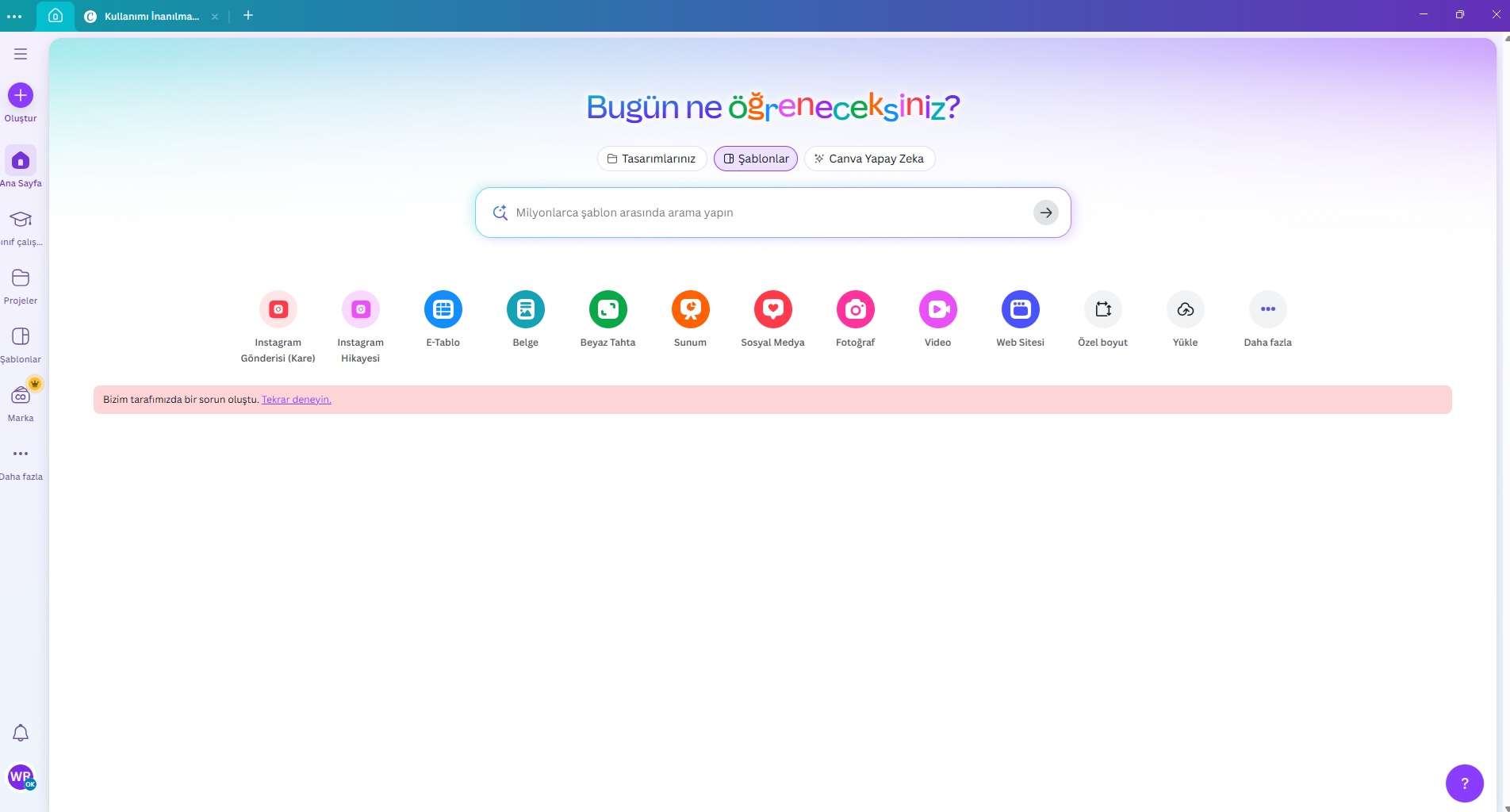Expand Daha fazla in left sidebar
The width and height of the screenshot is (1510, 812).
coord(21,454)
